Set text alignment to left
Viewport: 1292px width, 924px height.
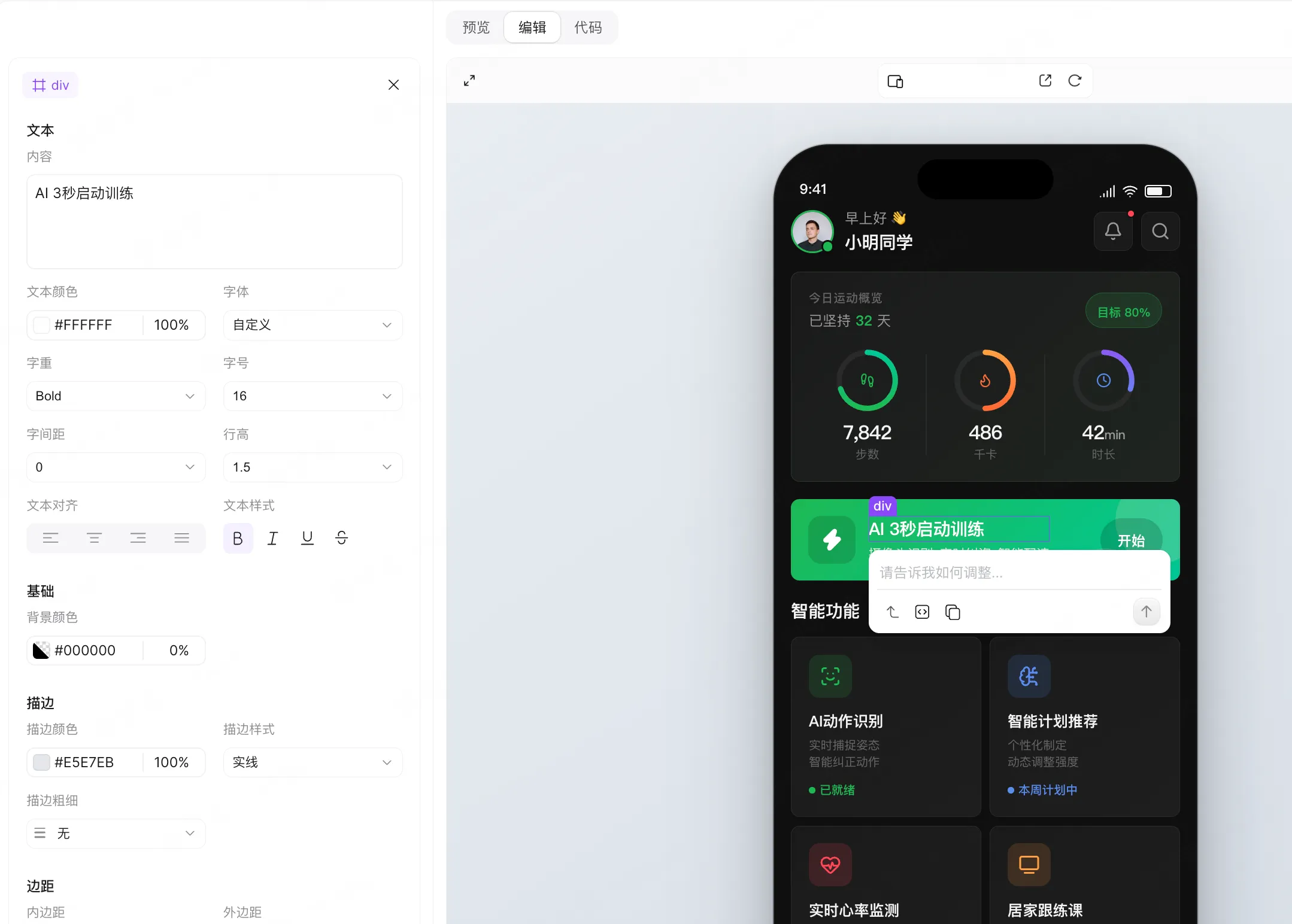point(51,538)
